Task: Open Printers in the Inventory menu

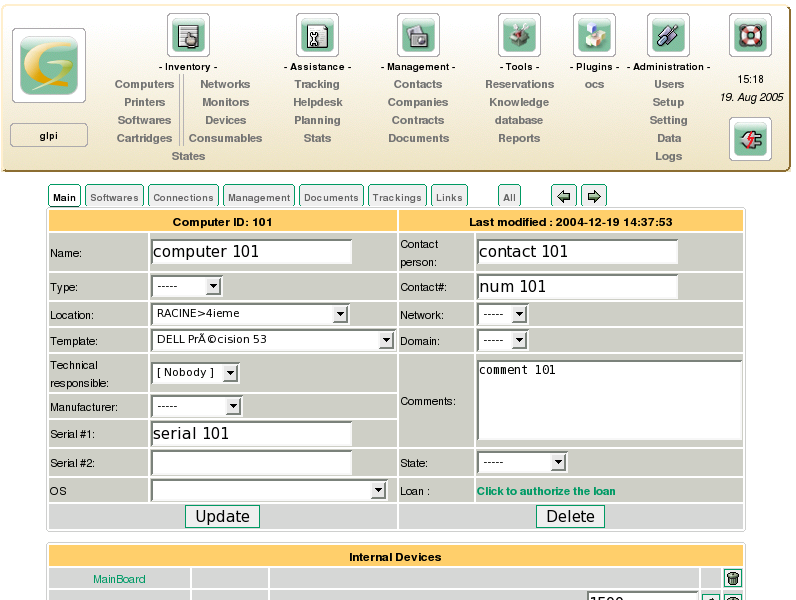Action: (144, 102)
